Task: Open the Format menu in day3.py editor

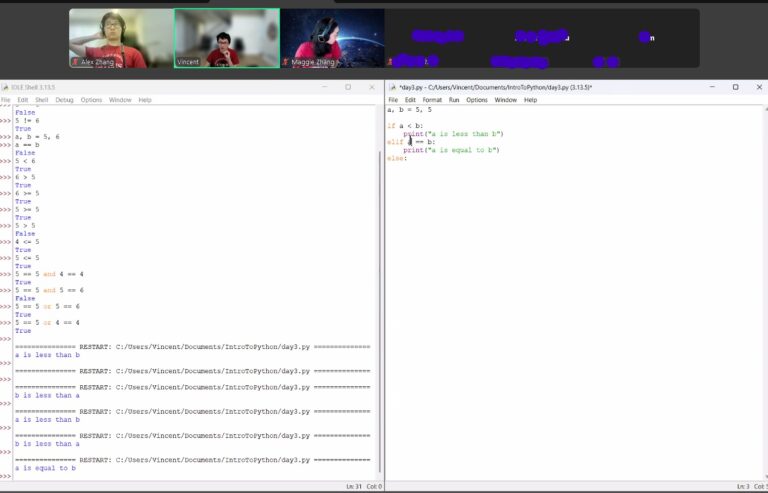Action: 432,100
